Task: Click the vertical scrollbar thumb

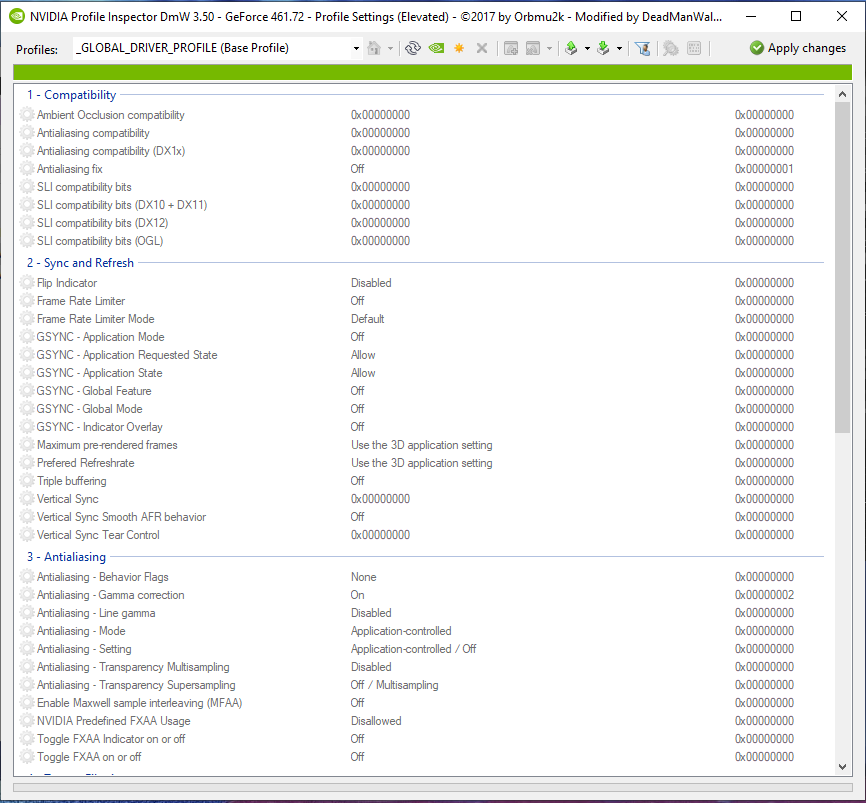Action: pyautogui.click(x=842, y=267)
